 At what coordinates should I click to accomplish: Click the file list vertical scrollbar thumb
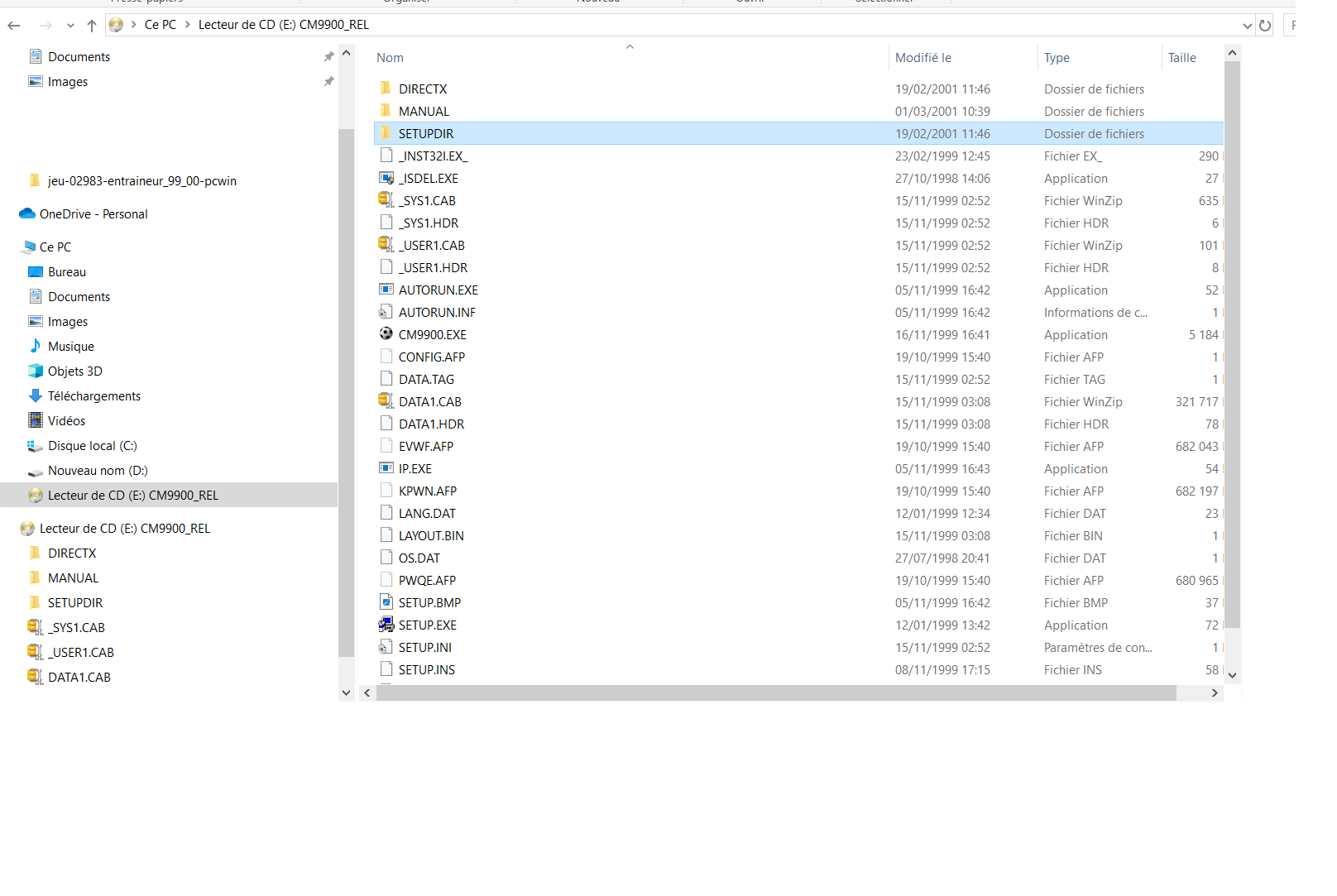tap(1232, 344)
